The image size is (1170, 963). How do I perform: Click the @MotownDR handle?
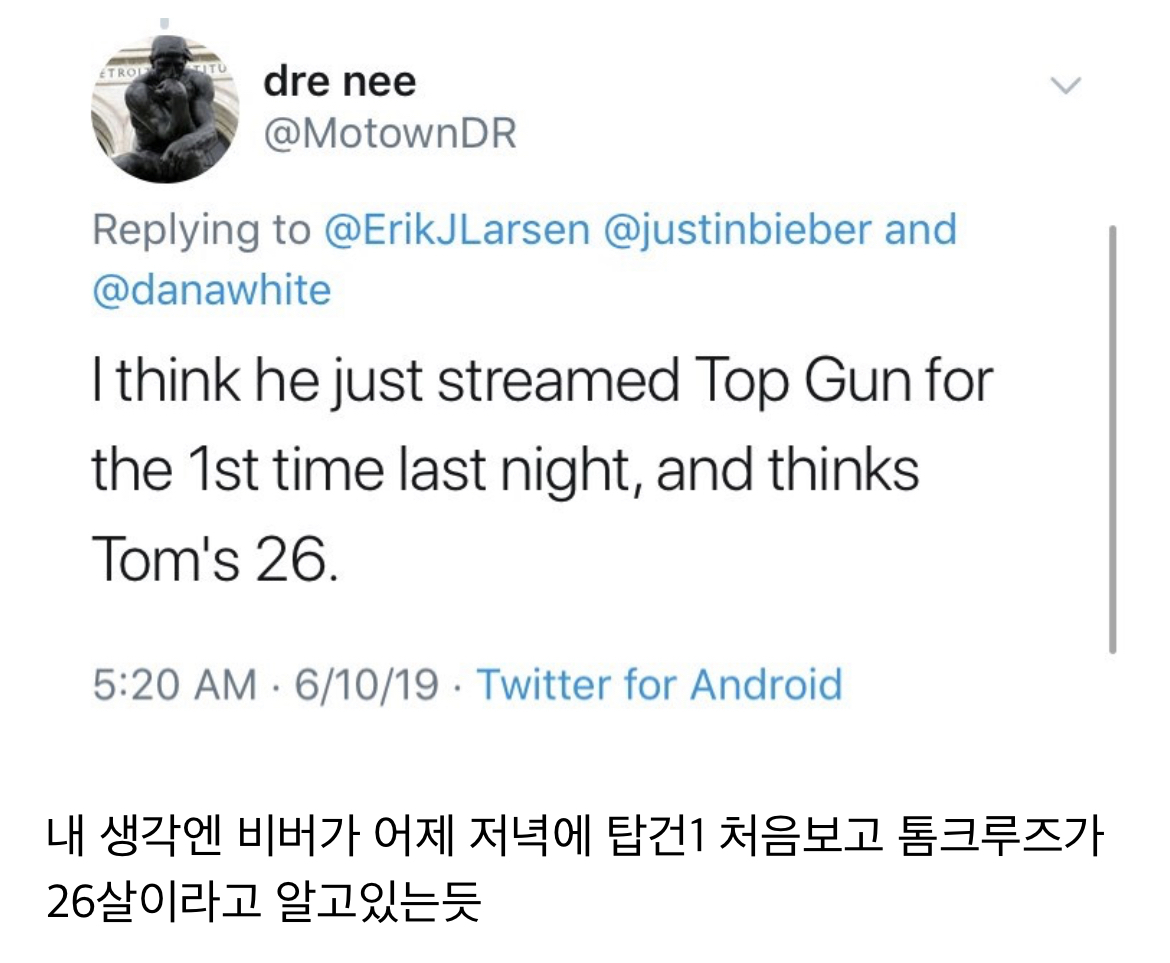[x=390, y=133]
